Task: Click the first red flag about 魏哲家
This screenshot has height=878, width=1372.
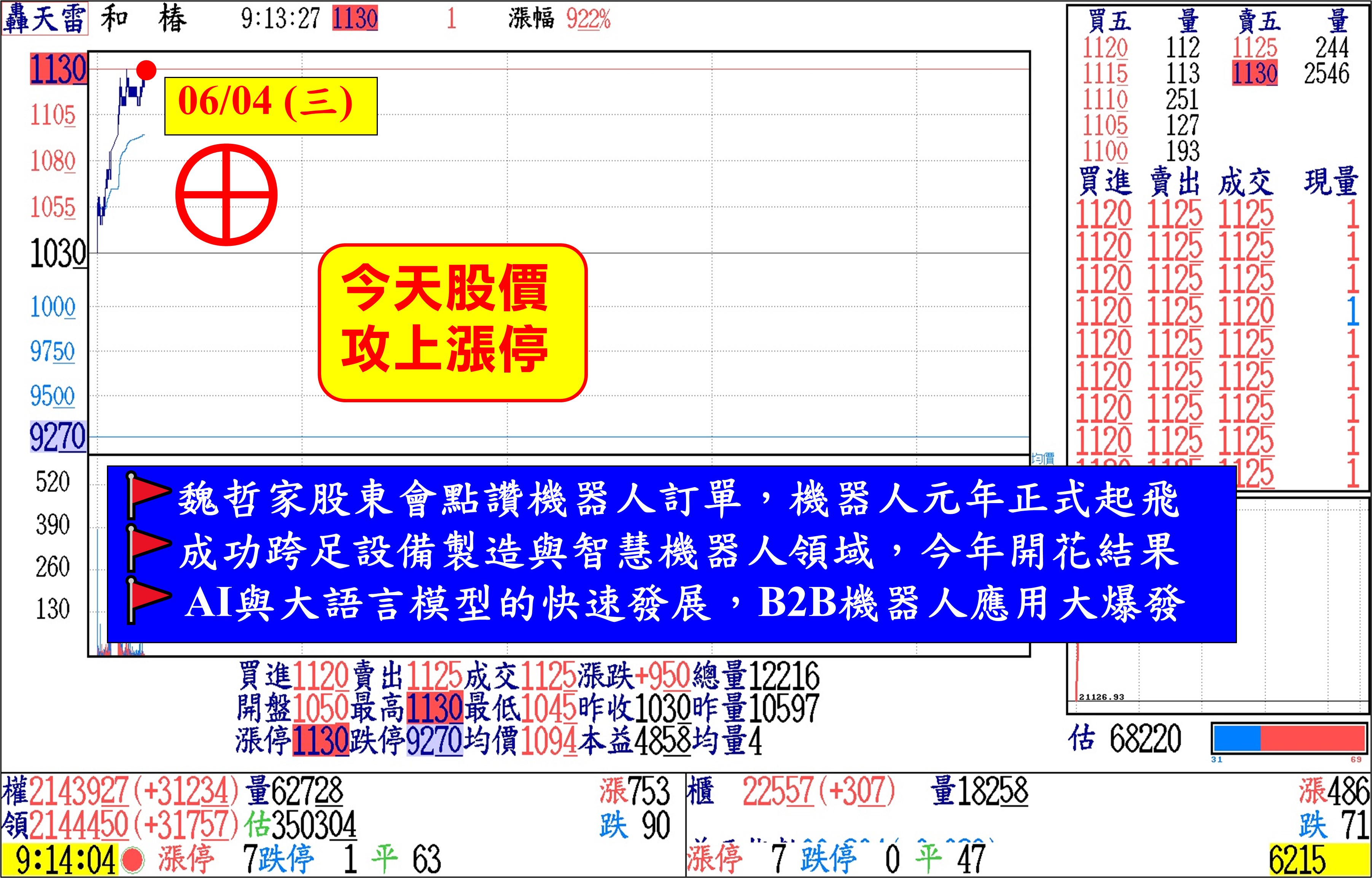Action: click(x=148, y=494)
